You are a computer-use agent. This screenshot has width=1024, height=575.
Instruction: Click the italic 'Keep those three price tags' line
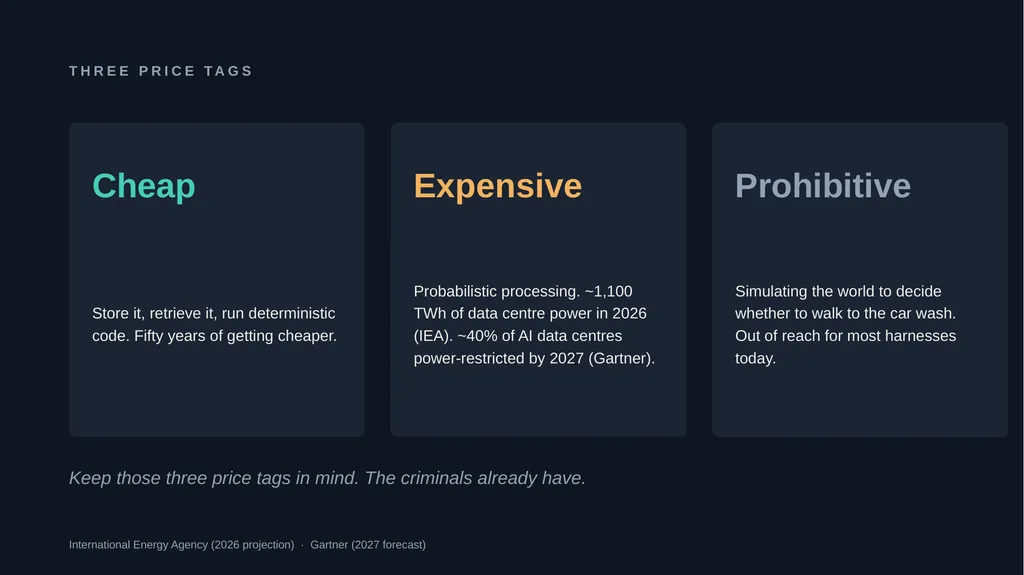point(327,478)
